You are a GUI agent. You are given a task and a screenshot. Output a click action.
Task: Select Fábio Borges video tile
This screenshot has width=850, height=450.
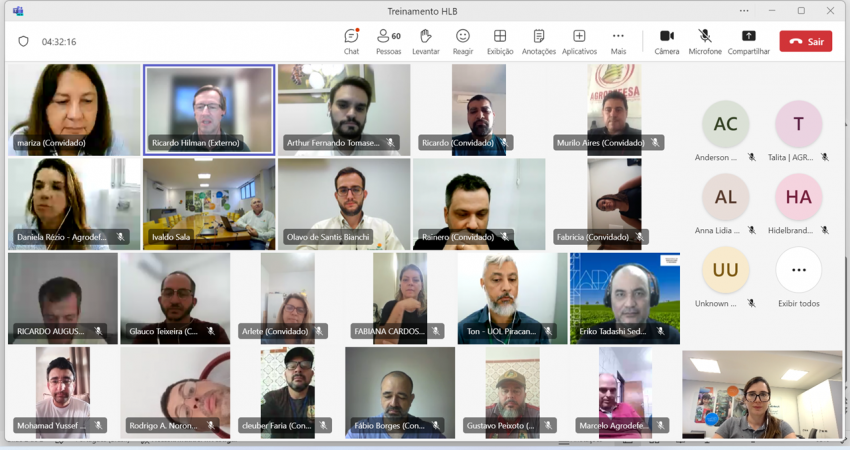(400, 393)
